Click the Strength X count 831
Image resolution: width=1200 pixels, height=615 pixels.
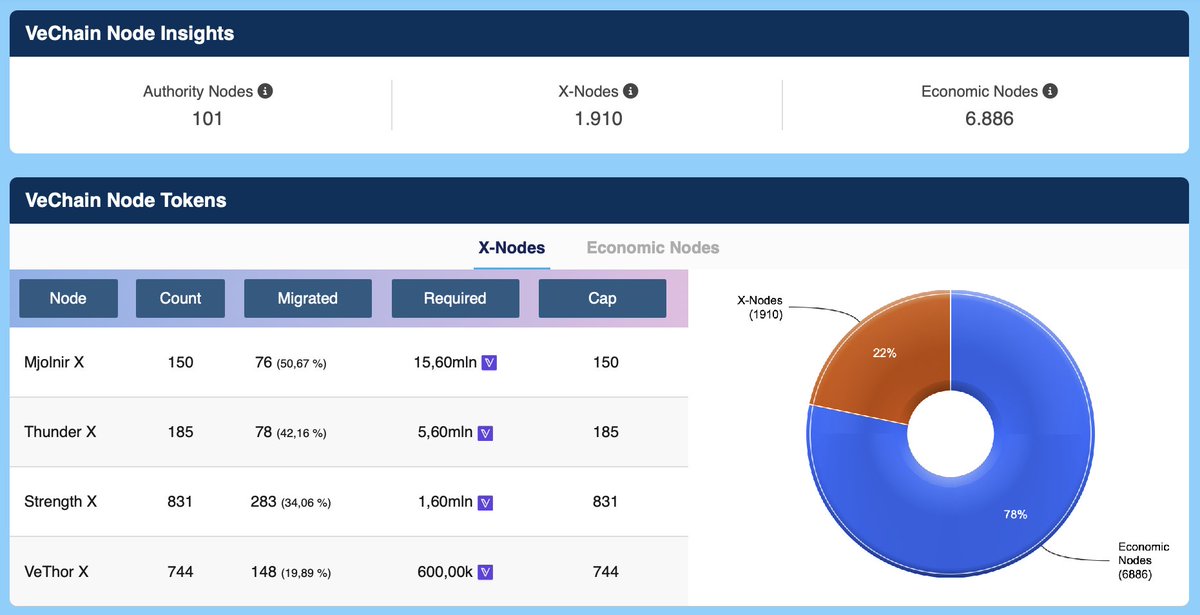tap(180, 502)
